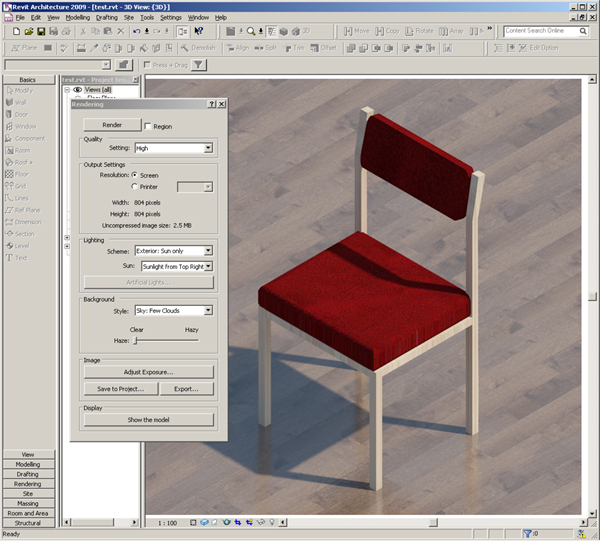Click the vertical scrollbar thumb of the view
Image resolution: width=600 pixels, height=541 pixels.
coord(592,297)
